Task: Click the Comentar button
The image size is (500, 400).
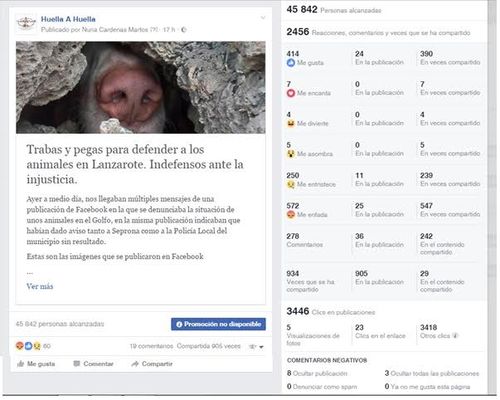Action: [x=93, y=364]
